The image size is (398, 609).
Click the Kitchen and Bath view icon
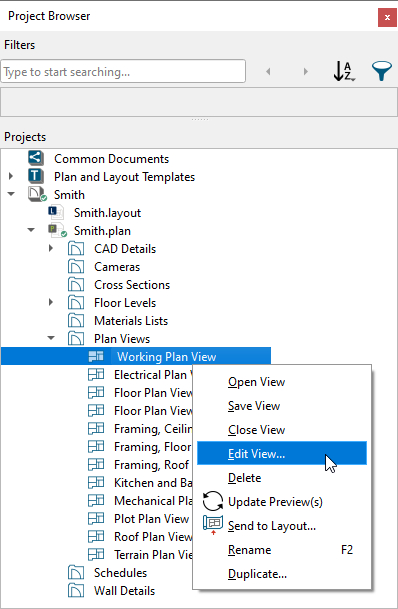96,482
